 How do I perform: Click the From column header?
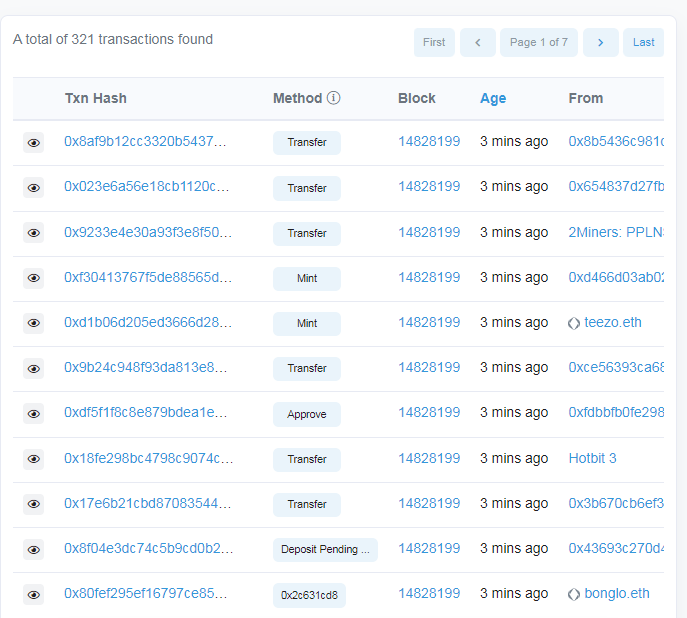586,98
